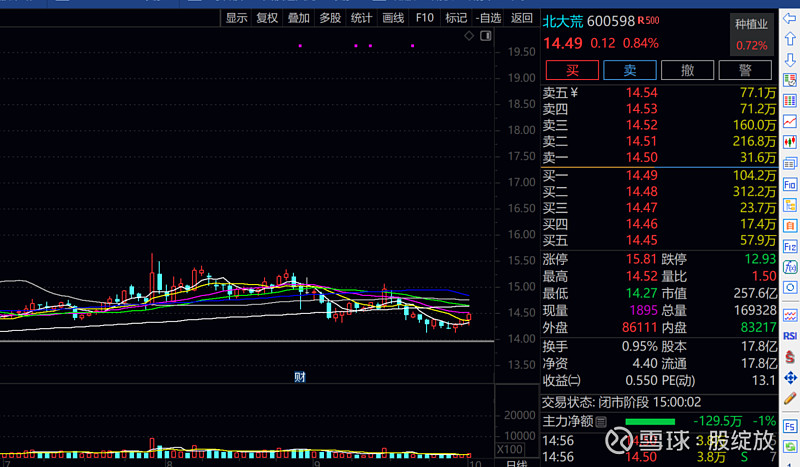
Task: Click the 跌停 price 12.93
Action: [x=760, y=259]
